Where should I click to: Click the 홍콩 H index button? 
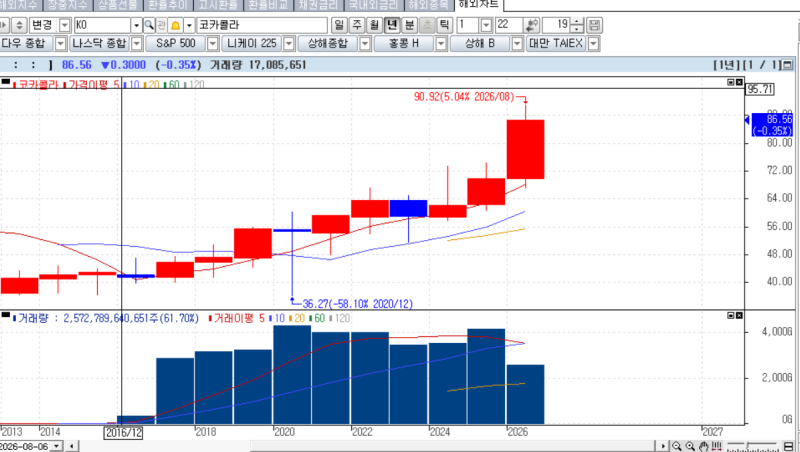tap(404, 44)
